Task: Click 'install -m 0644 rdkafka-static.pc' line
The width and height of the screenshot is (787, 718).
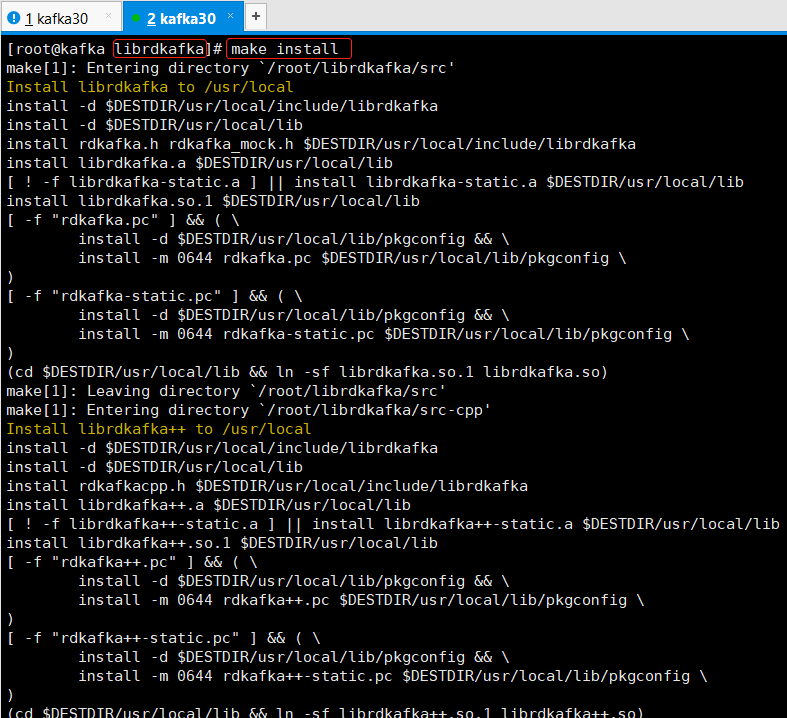Action: coord(384,334)
